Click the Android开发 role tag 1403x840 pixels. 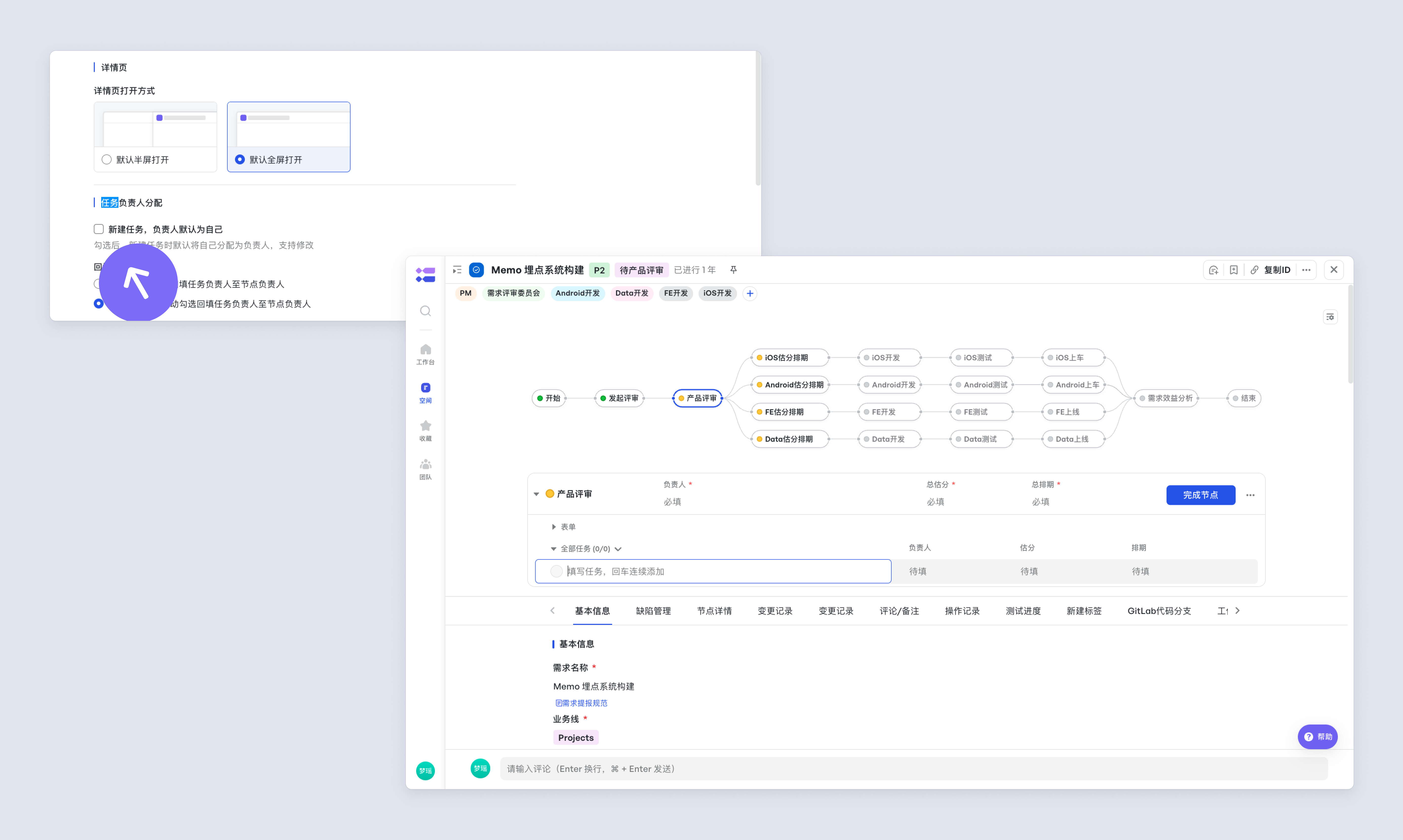pos(578,293)
